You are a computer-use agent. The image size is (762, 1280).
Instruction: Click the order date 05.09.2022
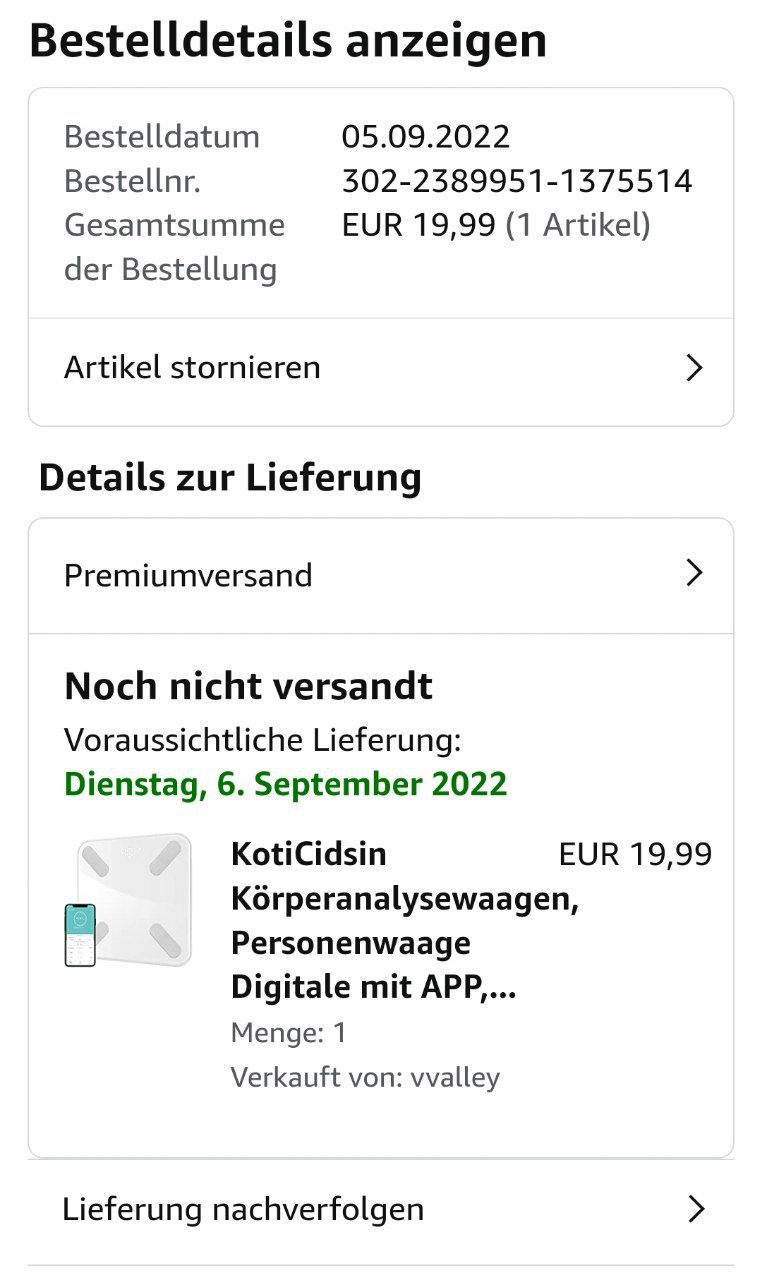[x=425, y=136]
